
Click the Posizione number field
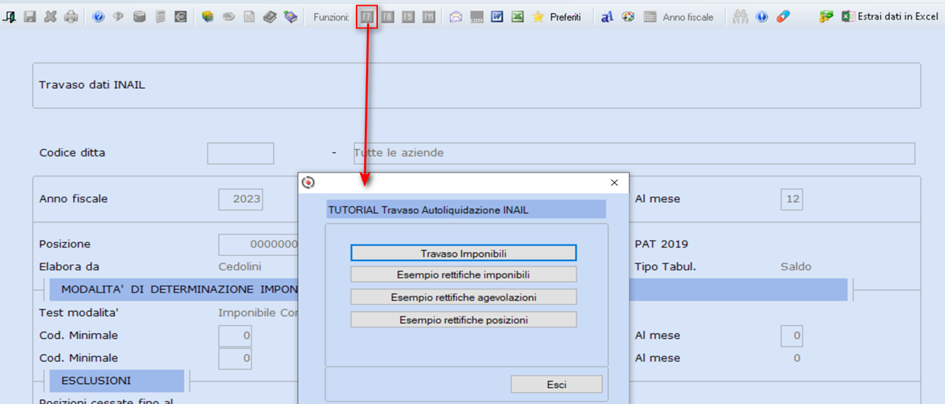click(x=259, y=244)
